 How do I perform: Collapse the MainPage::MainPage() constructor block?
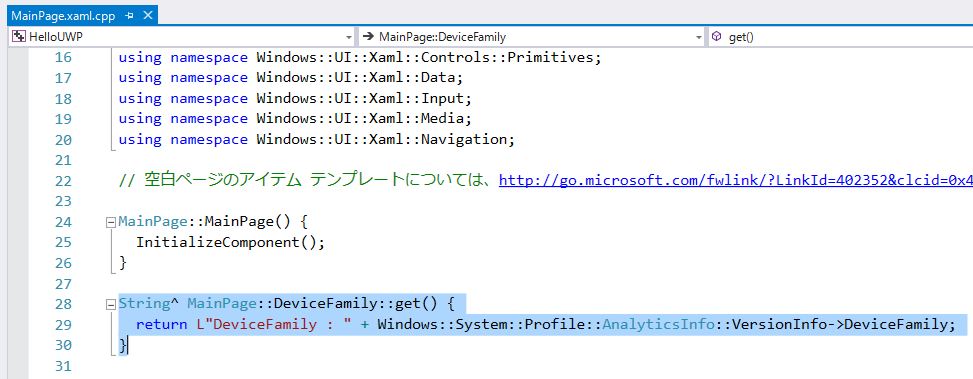[111, 222]
